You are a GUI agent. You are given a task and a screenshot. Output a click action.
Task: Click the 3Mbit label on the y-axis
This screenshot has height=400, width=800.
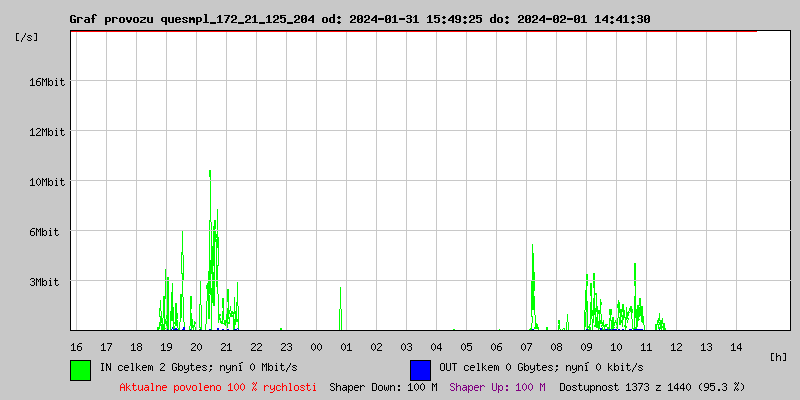tap(44, 282)
